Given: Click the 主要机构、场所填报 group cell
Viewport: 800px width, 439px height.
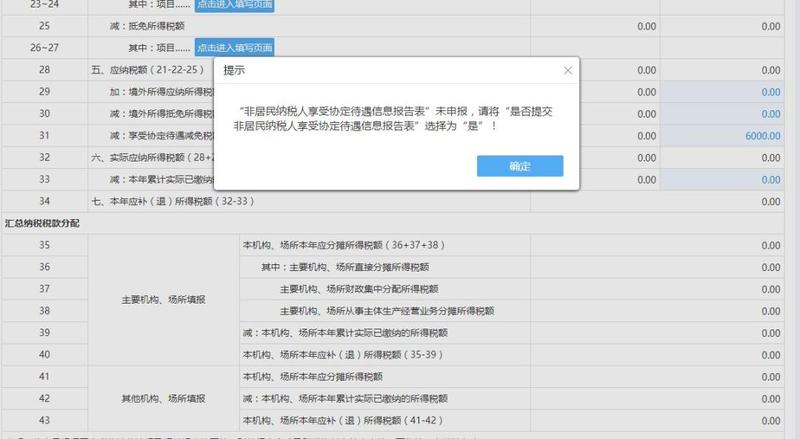Looking at the screenshot, I should (x=163, y=299).
